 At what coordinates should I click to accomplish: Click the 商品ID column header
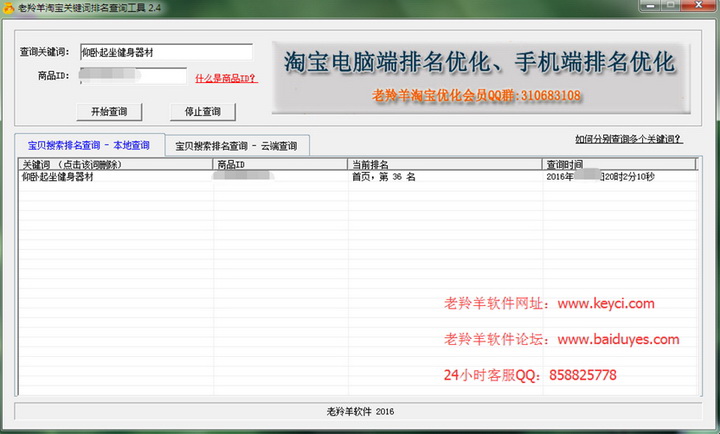280,164
